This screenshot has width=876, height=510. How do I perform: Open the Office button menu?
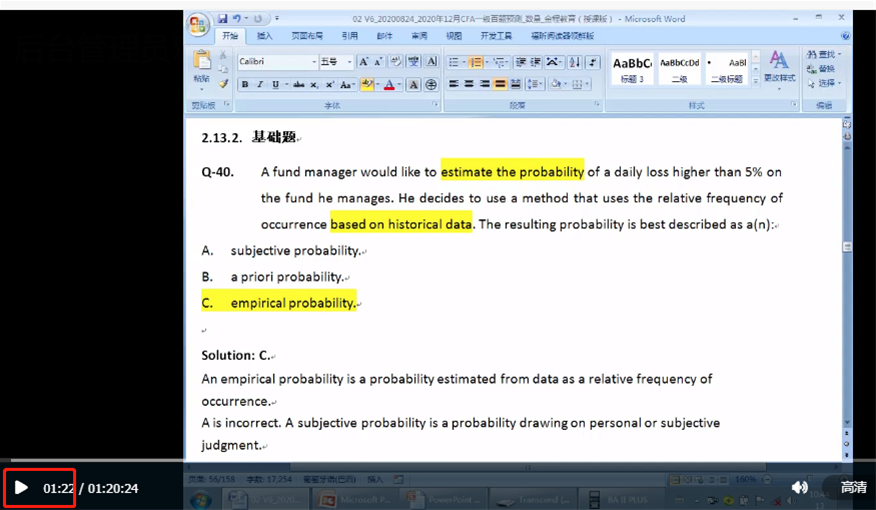(198, 25)
